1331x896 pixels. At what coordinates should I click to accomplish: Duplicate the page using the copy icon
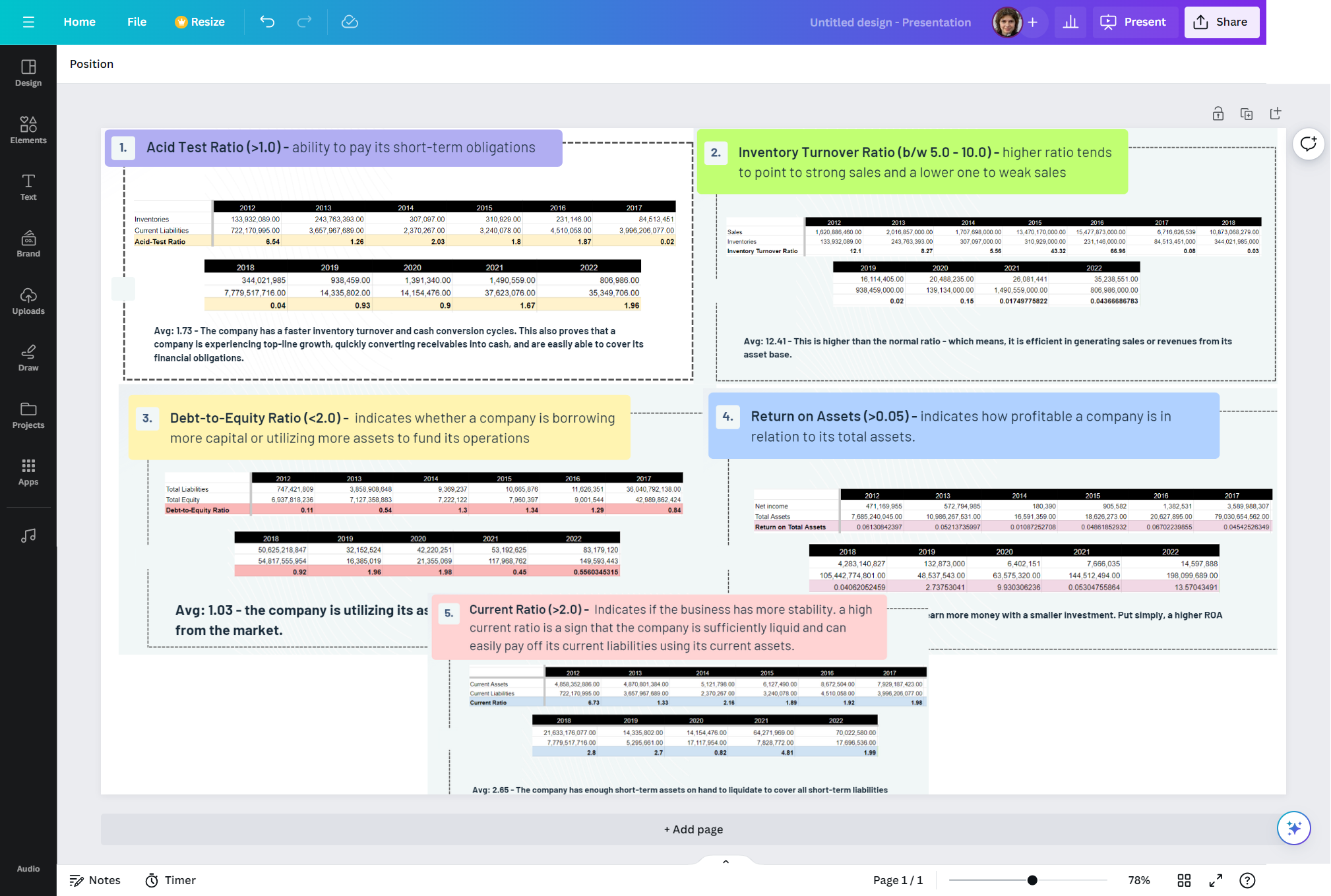[1246, 114]
